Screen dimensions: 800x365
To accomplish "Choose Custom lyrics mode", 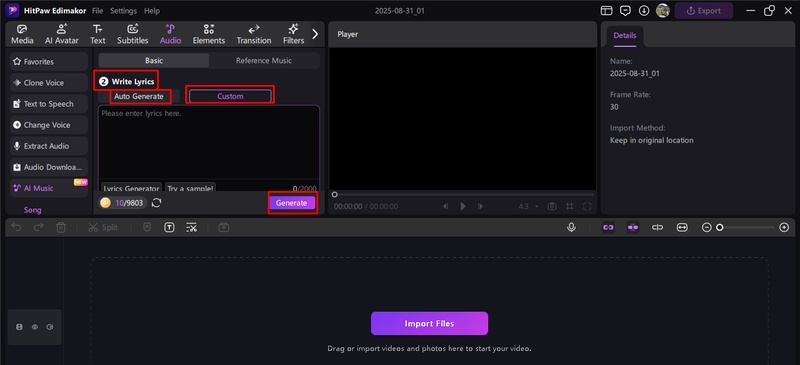I will 230,96.
